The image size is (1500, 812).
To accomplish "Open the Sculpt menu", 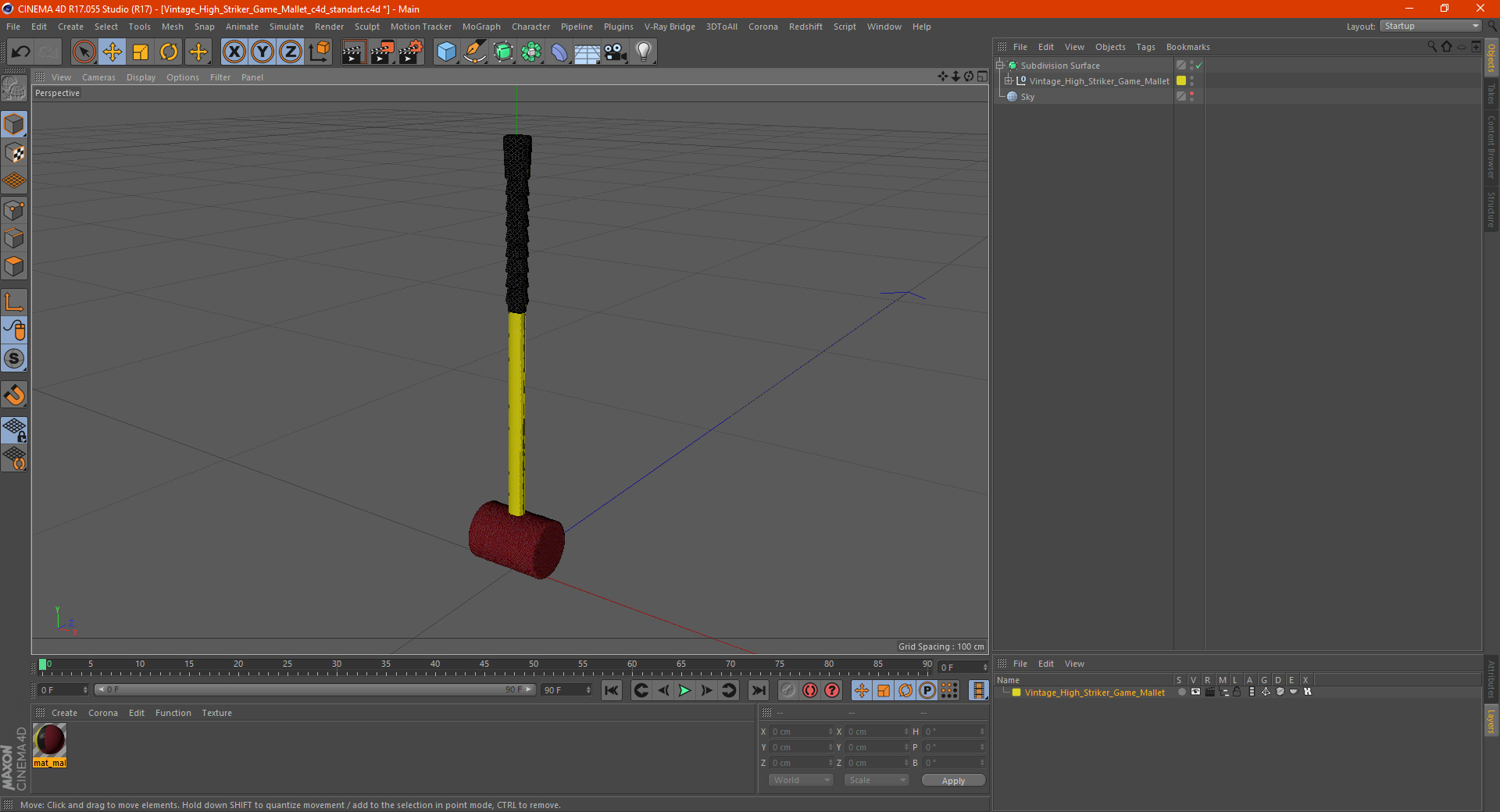I will pos(366,27).
